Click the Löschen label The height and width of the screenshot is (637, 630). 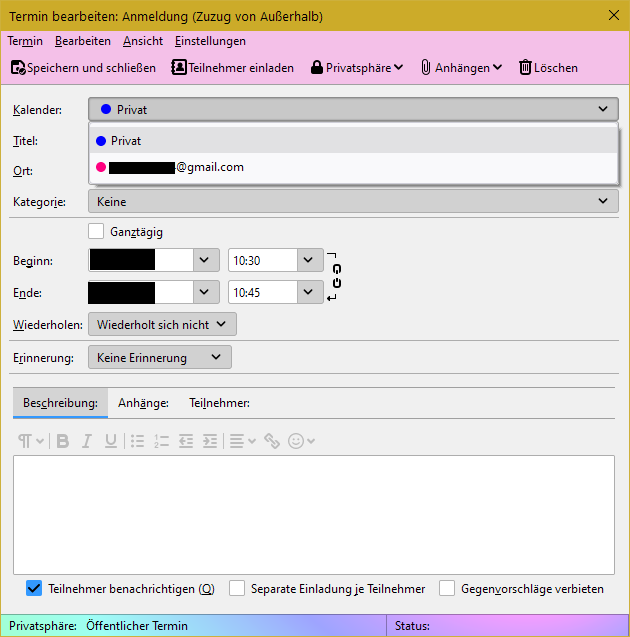(x=555, y=68)
